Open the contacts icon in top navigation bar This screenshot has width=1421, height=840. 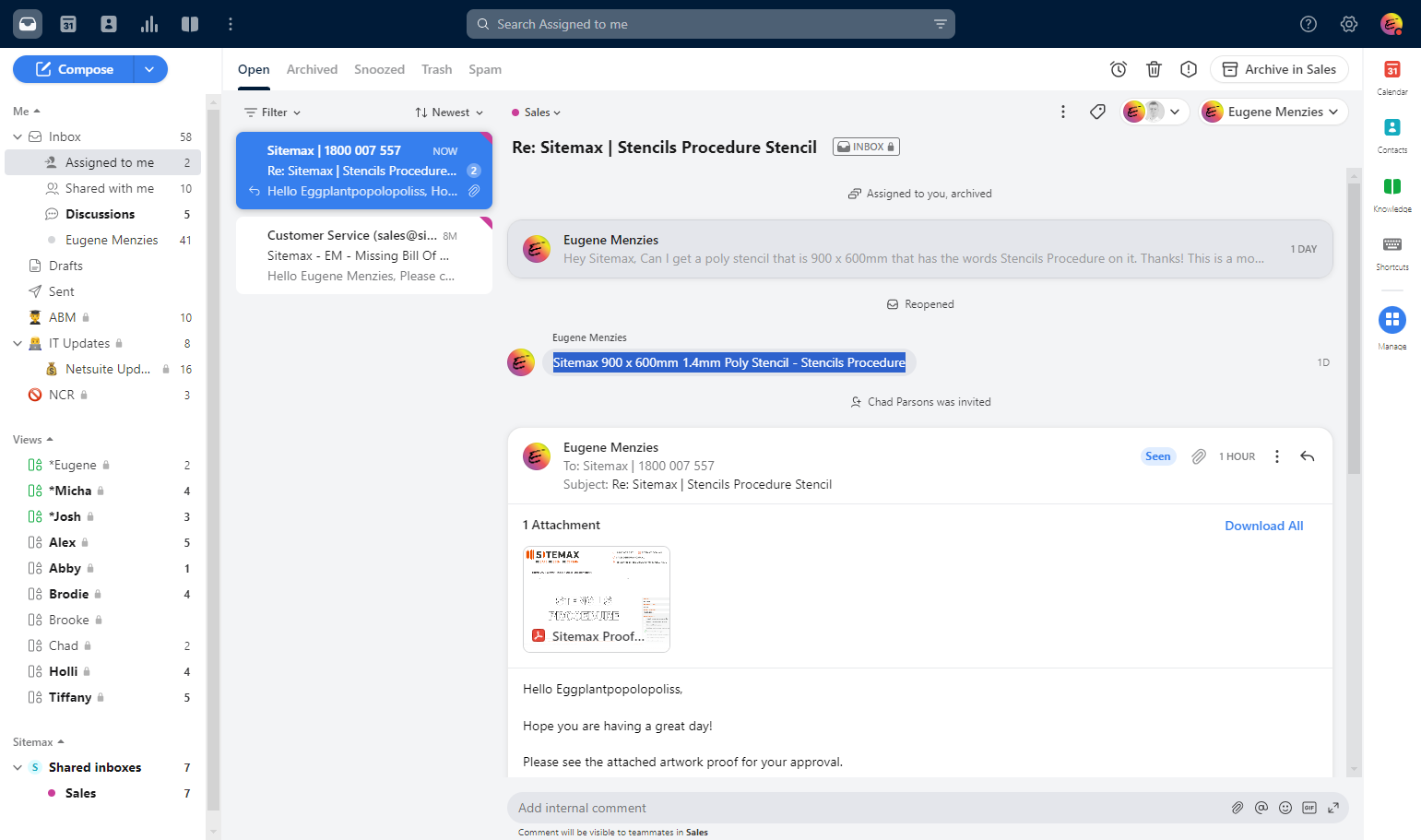tap(109, 24)
